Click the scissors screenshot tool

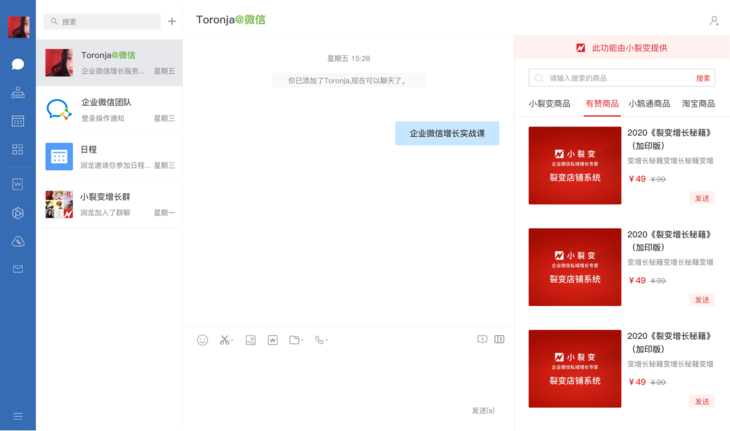click(x=226, y=340)
